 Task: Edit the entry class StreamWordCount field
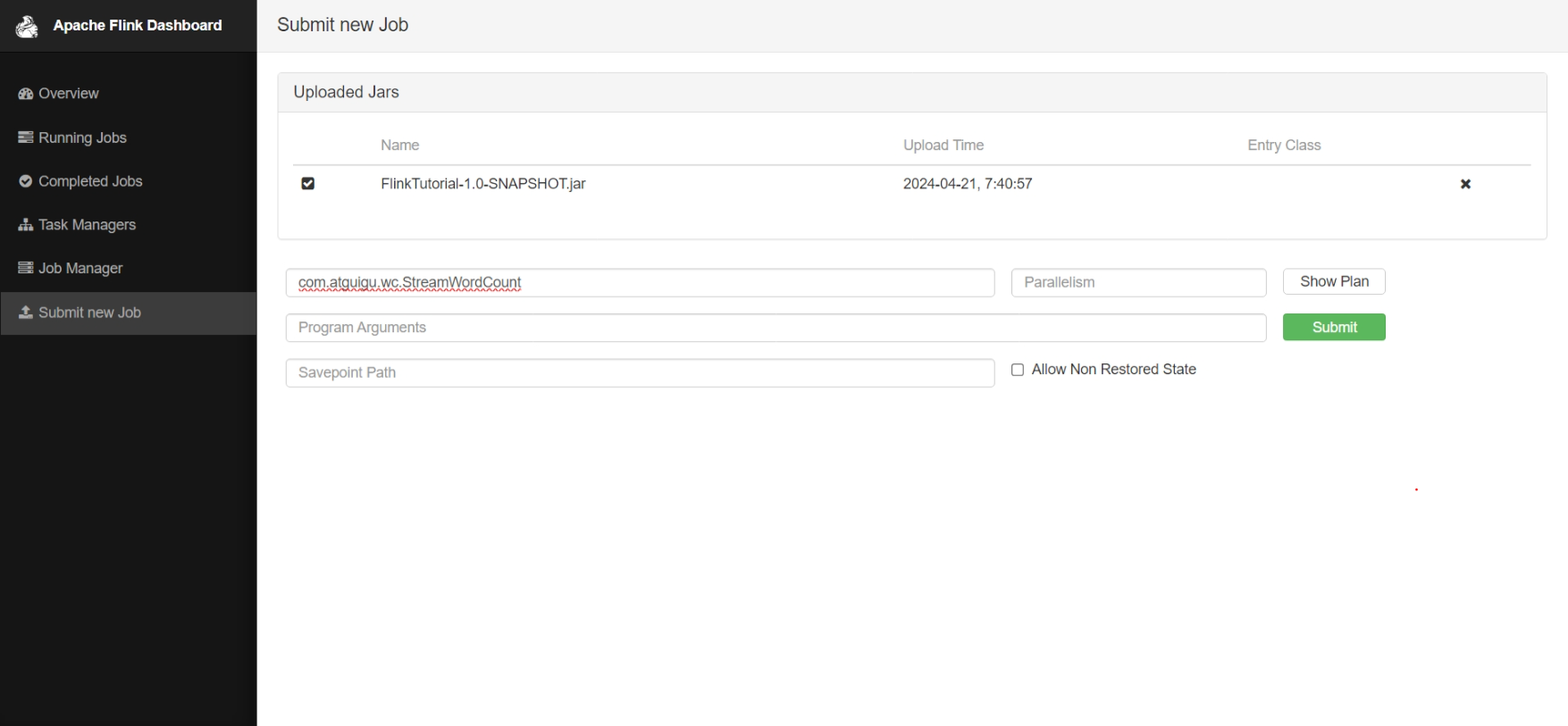tap(640, 283)
